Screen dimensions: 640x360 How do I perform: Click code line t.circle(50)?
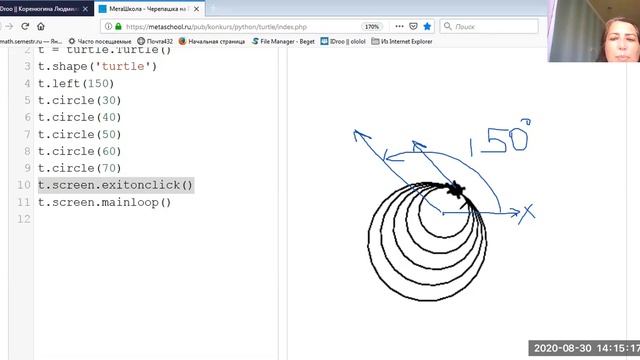point(80,134)
